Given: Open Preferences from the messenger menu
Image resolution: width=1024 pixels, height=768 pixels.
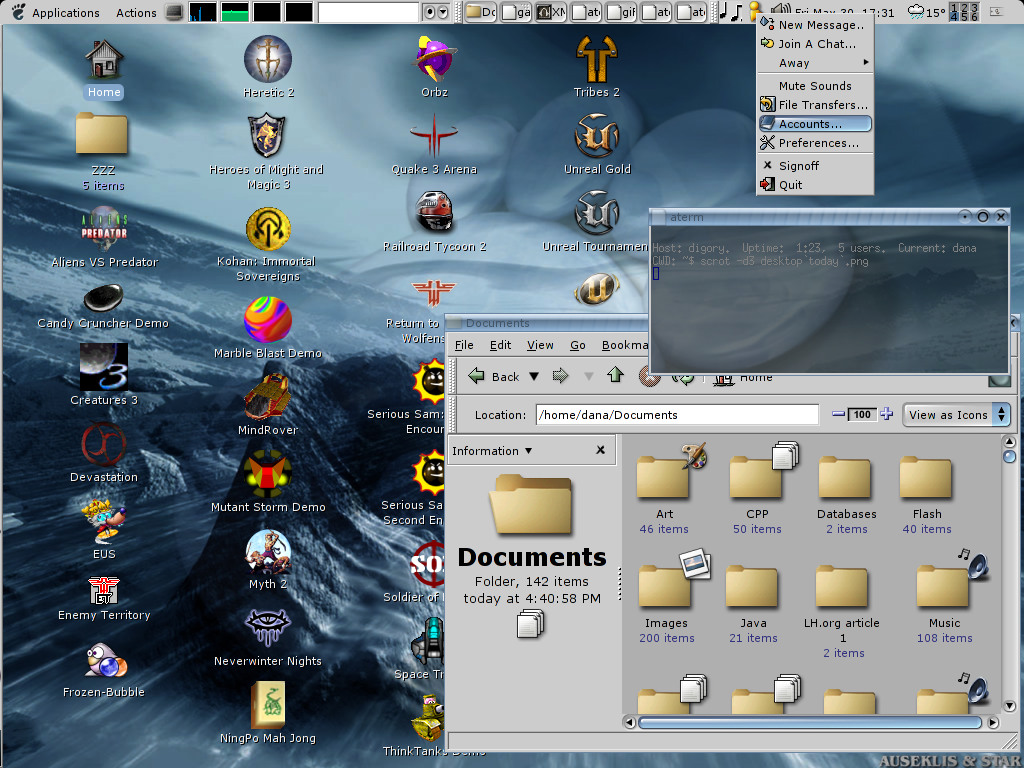Looking at the screenshot, I should (x=815, y=142).
